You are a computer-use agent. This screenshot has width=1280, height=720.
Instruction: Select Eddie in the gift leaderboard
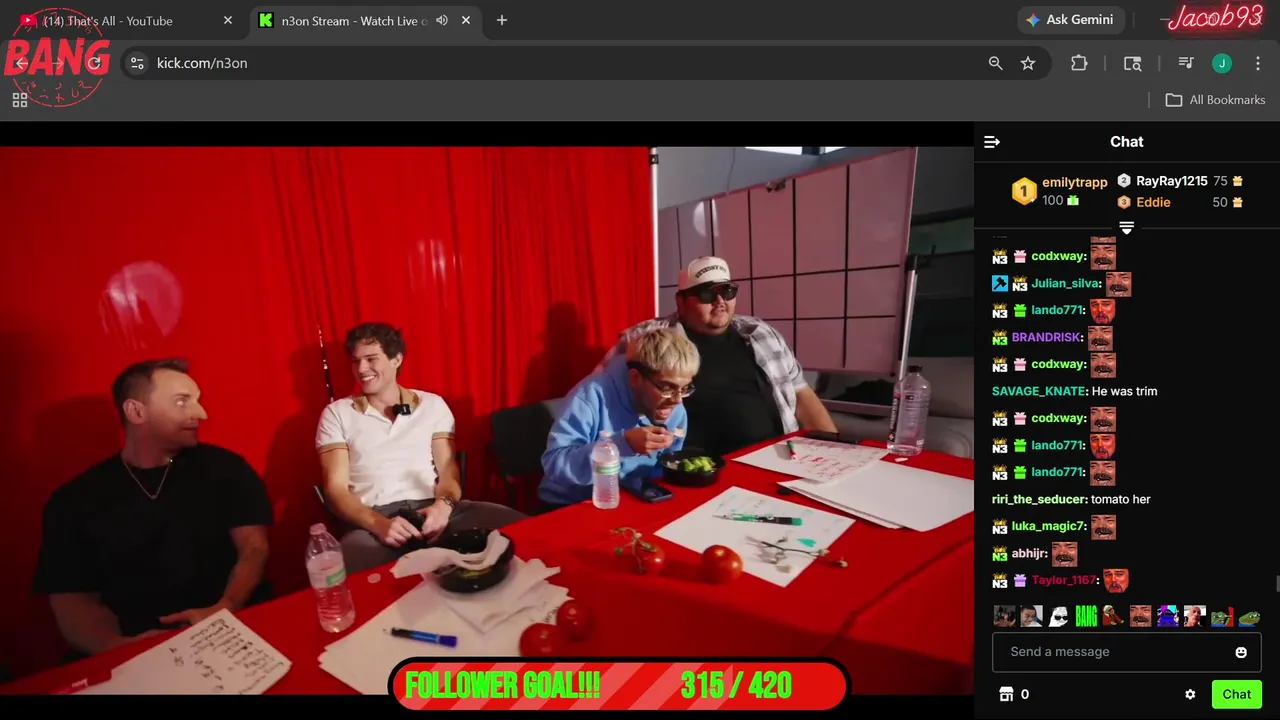(x=1180, y=202)
